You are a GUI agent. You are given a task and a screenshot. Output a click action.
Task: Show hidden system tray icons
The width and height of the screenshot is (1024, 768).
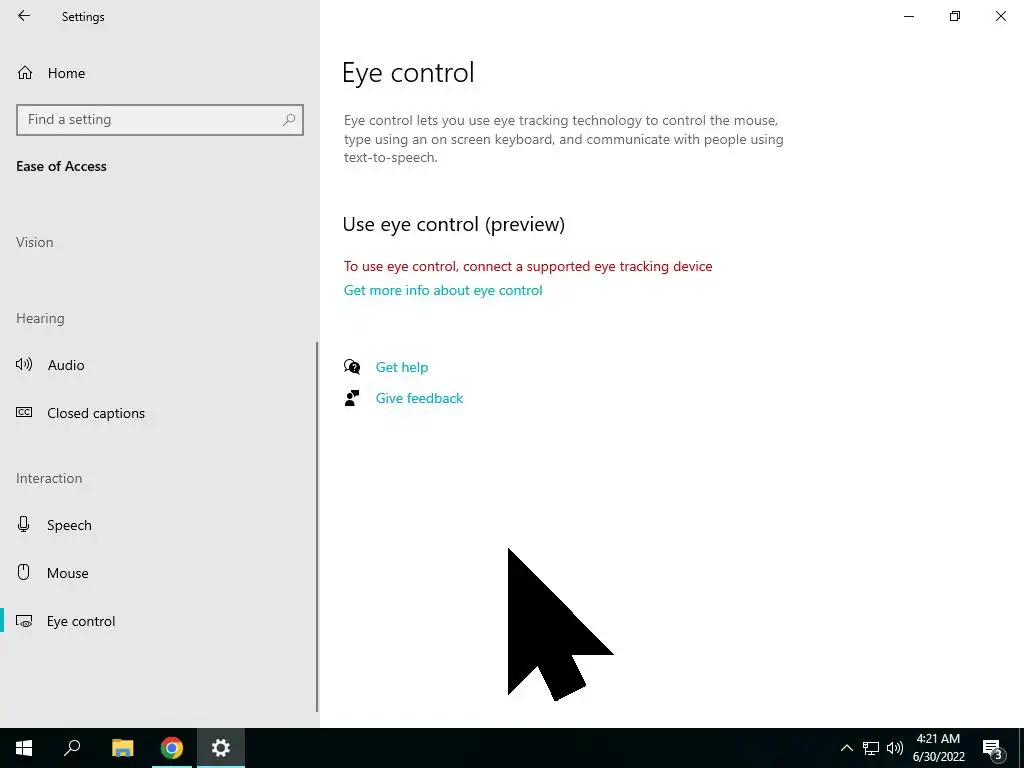coord(846,748)
